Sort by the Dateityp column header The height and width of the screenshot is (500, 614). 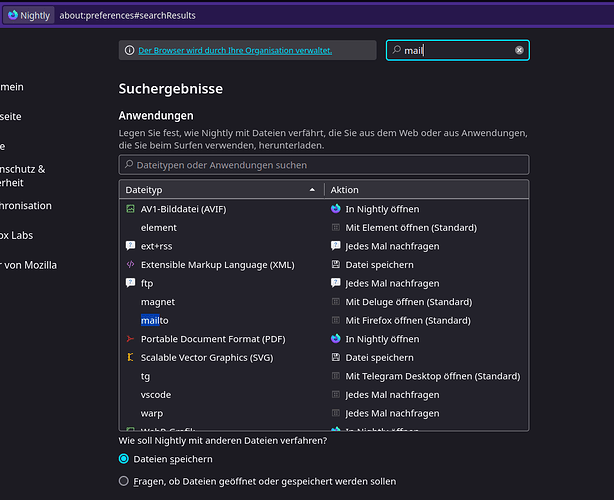[x=222, y=190]
